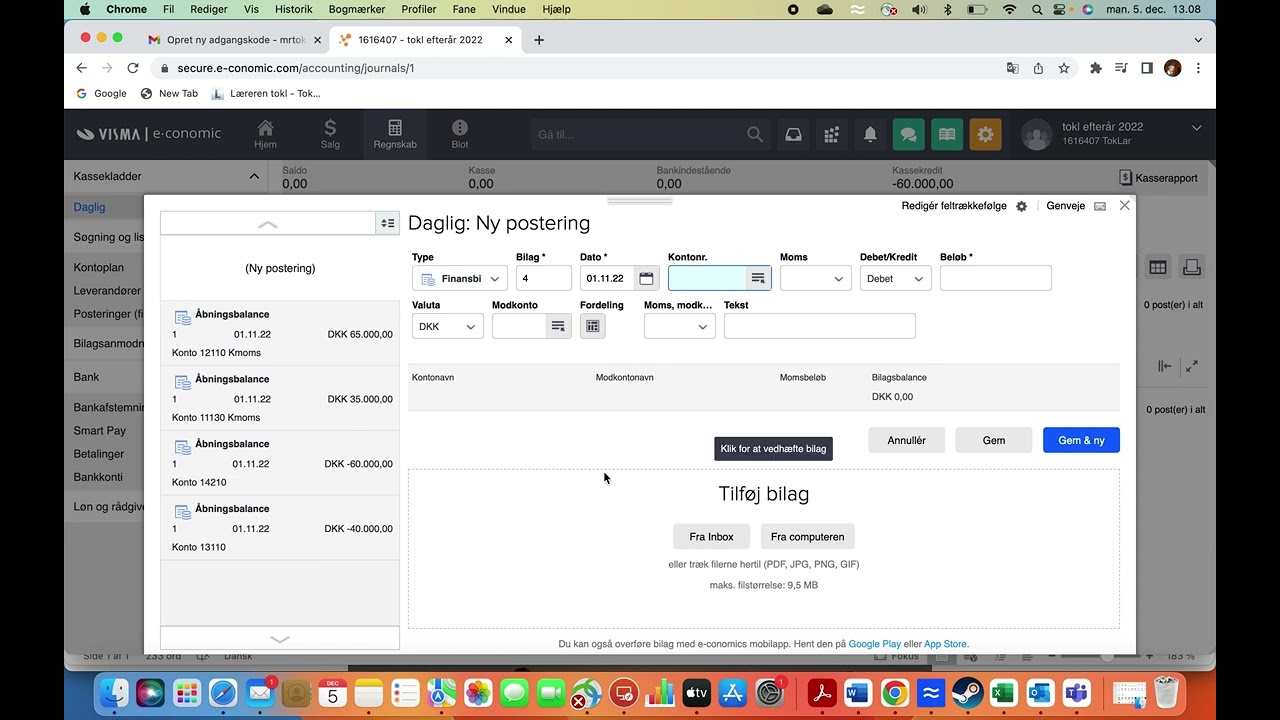Screen dimensions: 1280x720
Task: Click the search magnifier in Gå til
Action: (755, 134)
